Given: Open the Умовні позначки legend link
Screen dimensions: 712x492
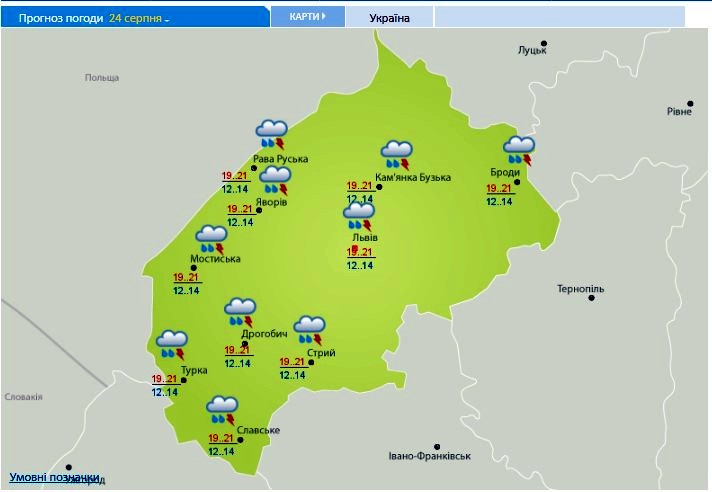Looking at the screenshot, I should tap(55, 477).
